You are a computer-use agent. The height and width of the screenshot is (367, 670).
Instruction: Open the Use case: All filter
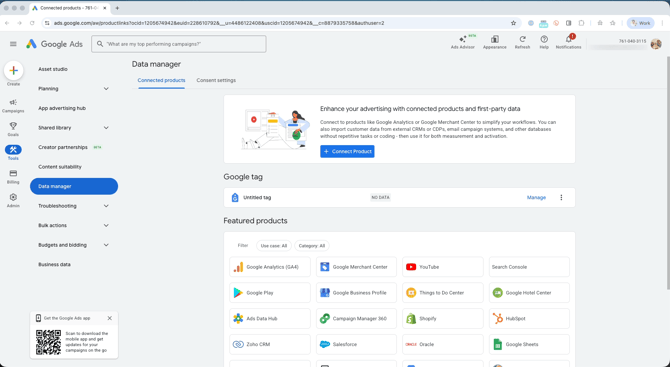(274, 246)
